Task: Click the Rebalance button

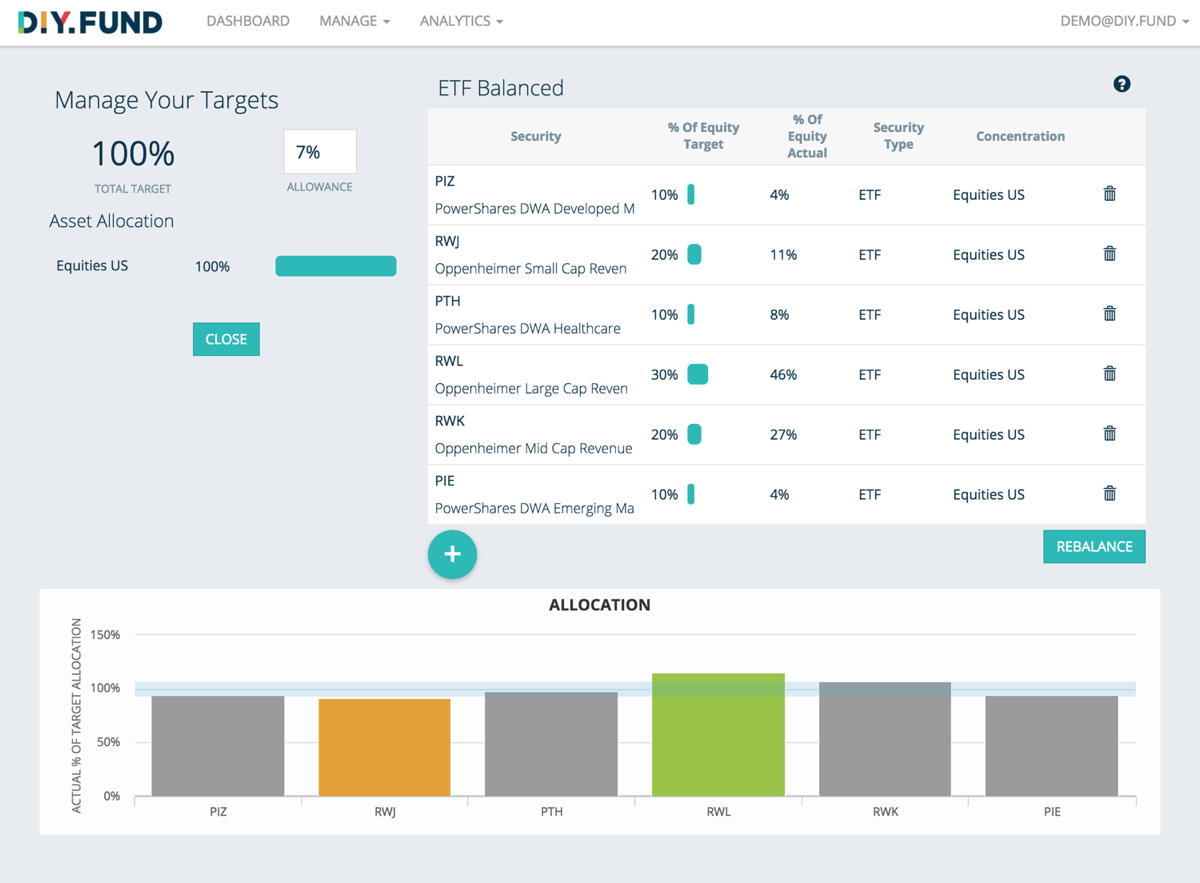Action: point(1094,546)
